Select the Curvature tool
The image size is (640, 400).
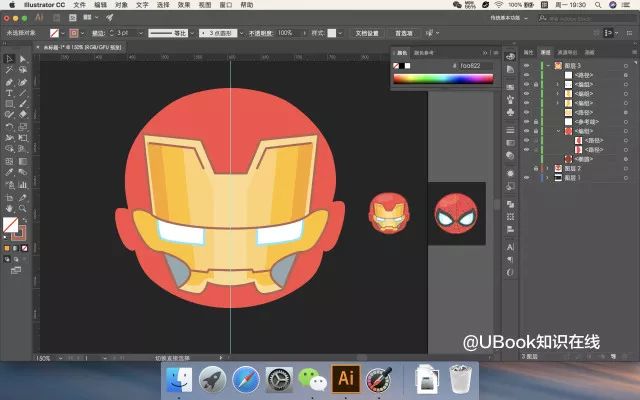pos(22,82)
